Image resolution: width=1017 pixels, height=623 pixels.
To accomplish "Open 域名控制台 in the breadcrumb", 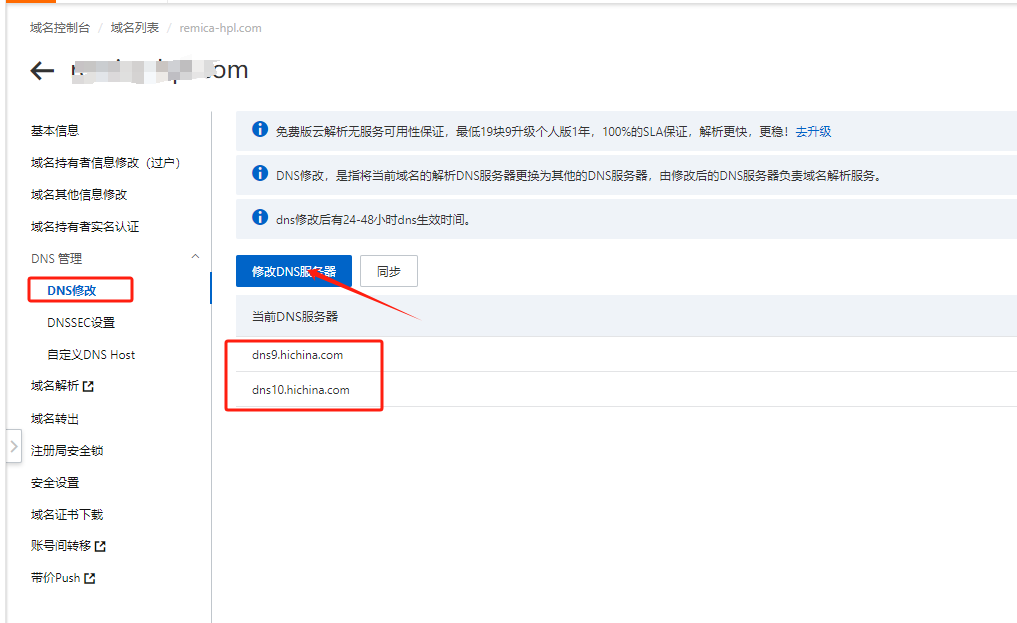I will [60, 28].
